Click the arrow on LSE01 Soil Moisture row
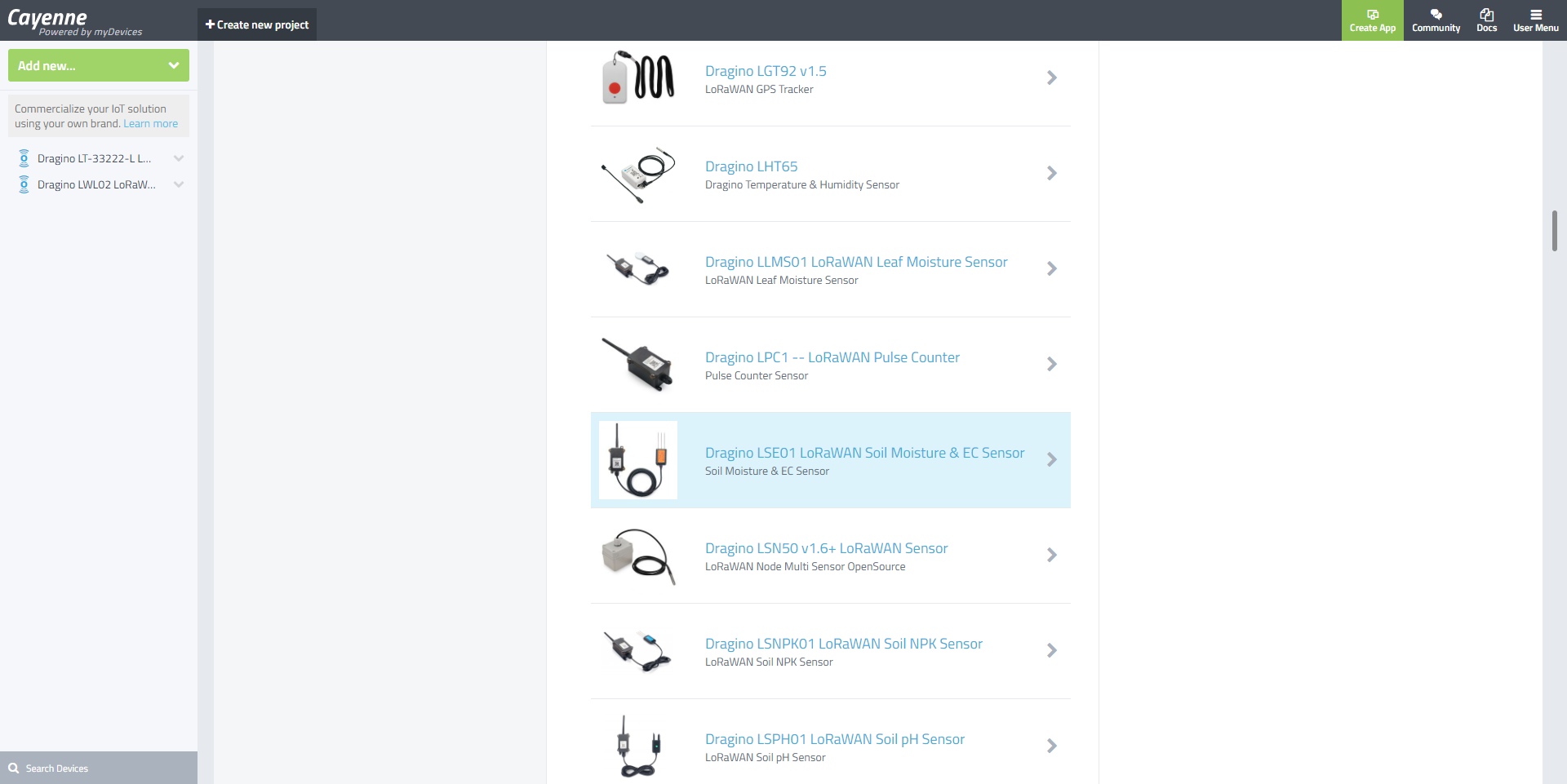The image size is (1567, 784). point(1052,459)
